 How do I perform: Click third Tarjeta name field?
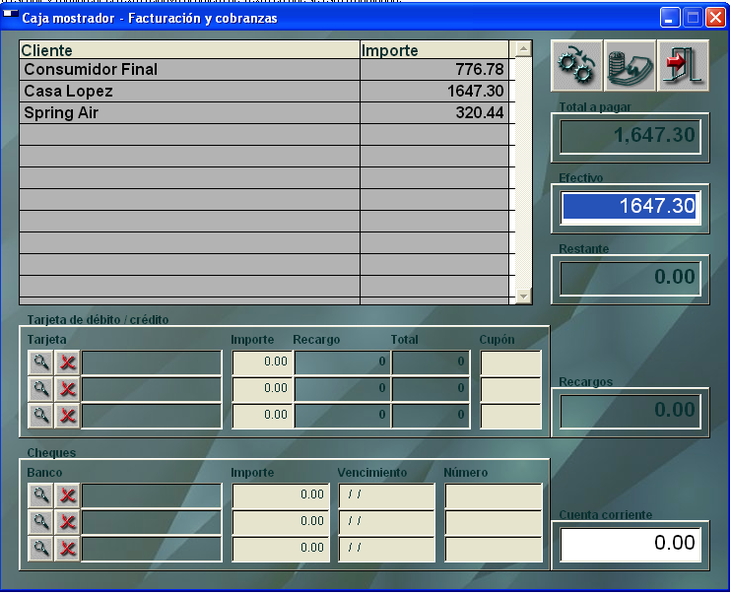[x=151, y=415]
